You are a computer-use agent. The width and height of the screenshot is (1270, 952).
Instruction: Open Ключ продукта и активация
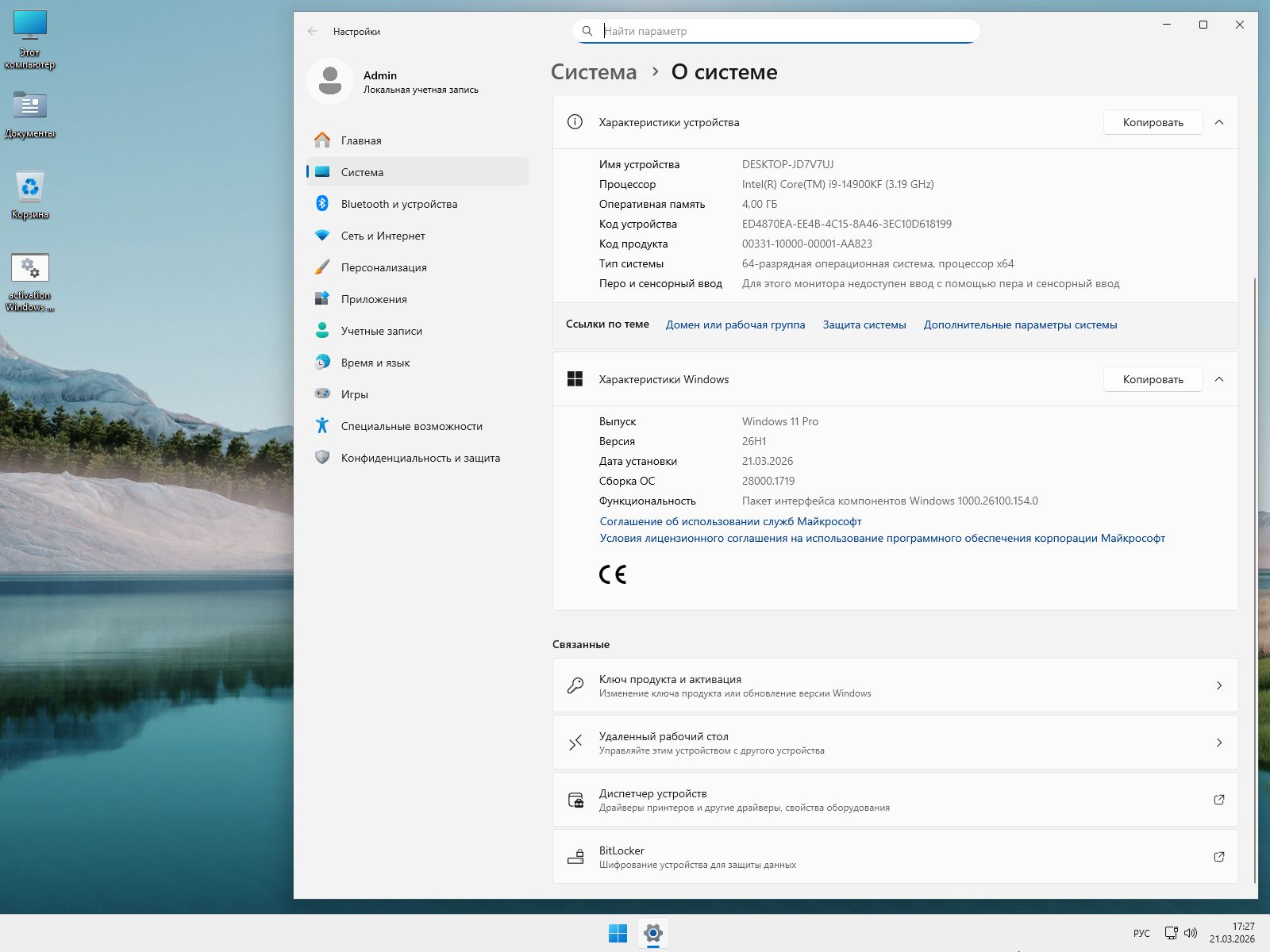pyautogui.click(x=895, y=685)
